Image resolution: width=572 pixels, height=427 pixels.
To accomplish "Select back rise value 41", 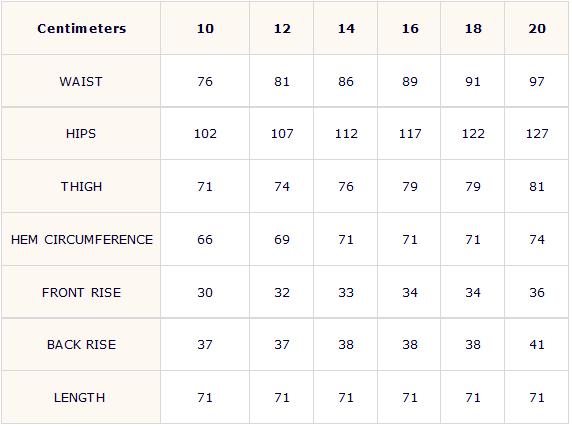I will [x=537, y=345].
